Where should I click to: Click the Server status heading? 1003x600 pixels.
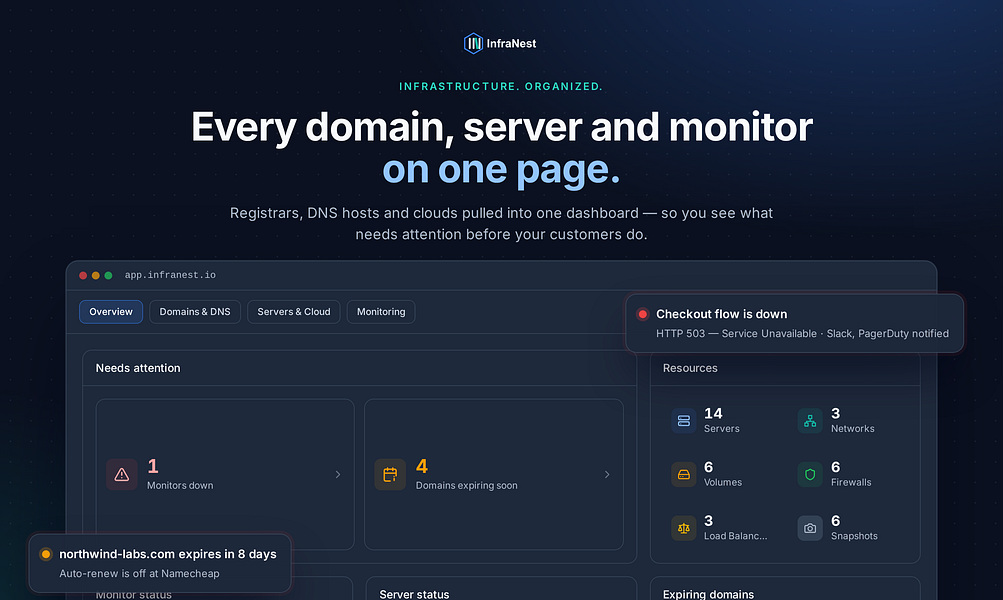(x=415, y=594)
